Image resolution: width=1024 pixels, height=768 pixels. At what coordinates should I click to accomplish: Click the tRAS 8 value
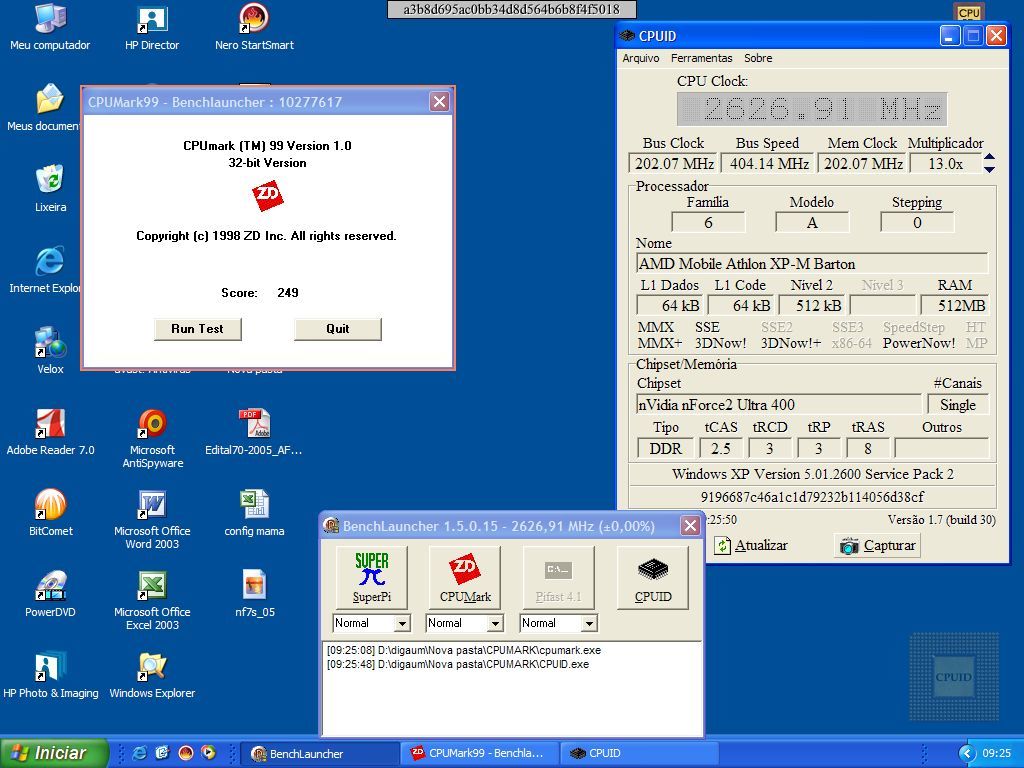click(868, 449)
